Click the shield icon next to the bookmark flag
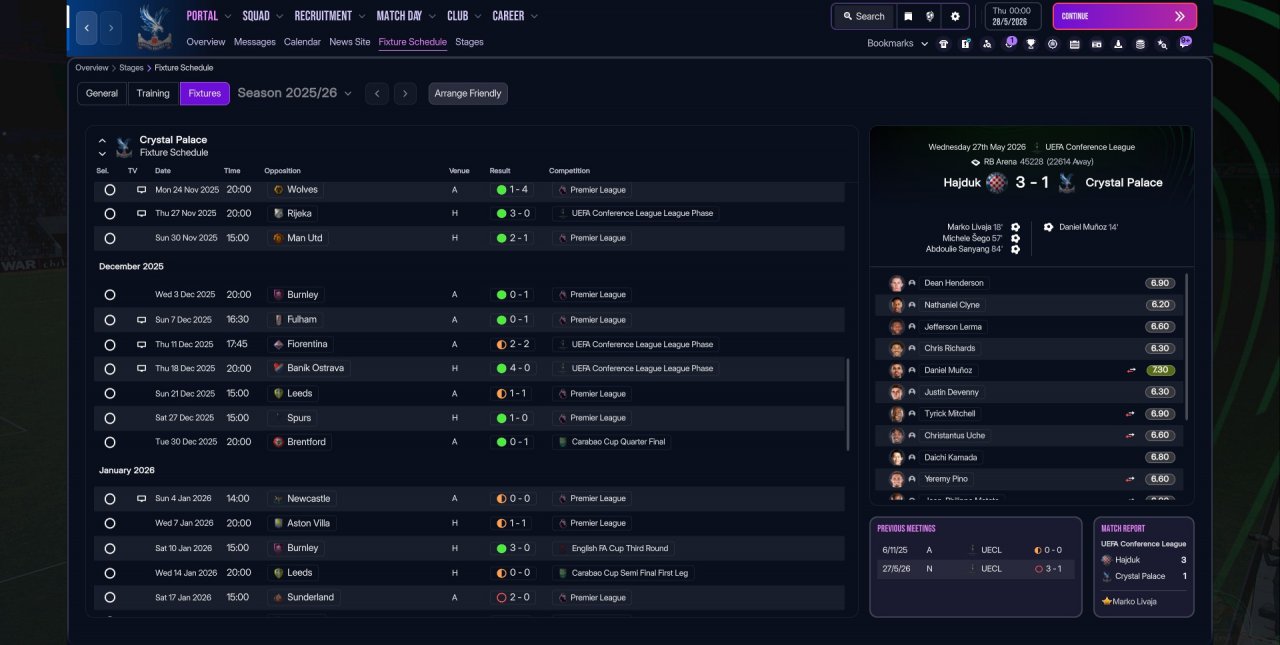The image size is (1280, 645). pyautogui.click(x=930, y=16)
